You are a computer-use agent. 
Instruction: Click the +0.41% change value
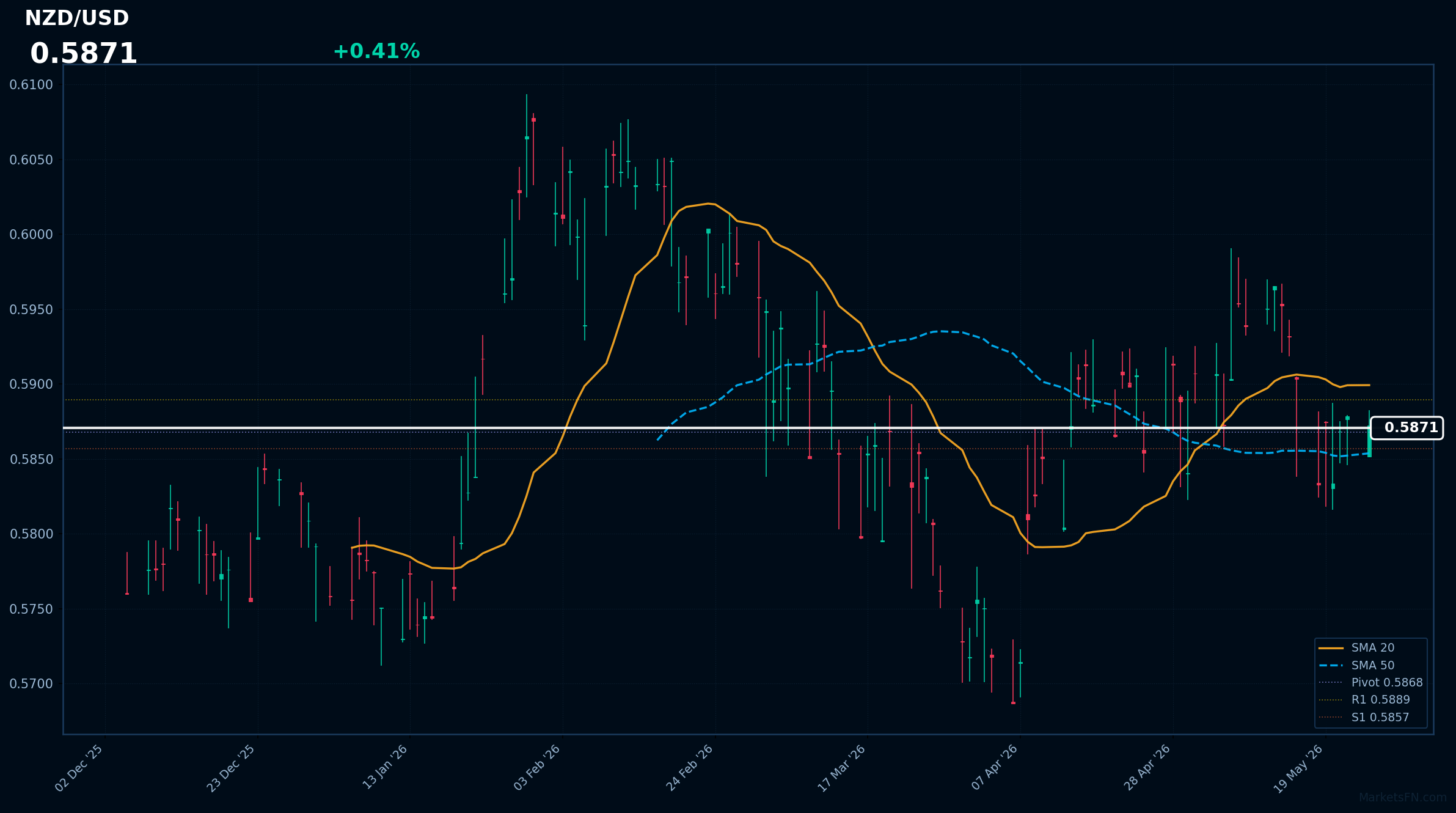click(376, 51)
